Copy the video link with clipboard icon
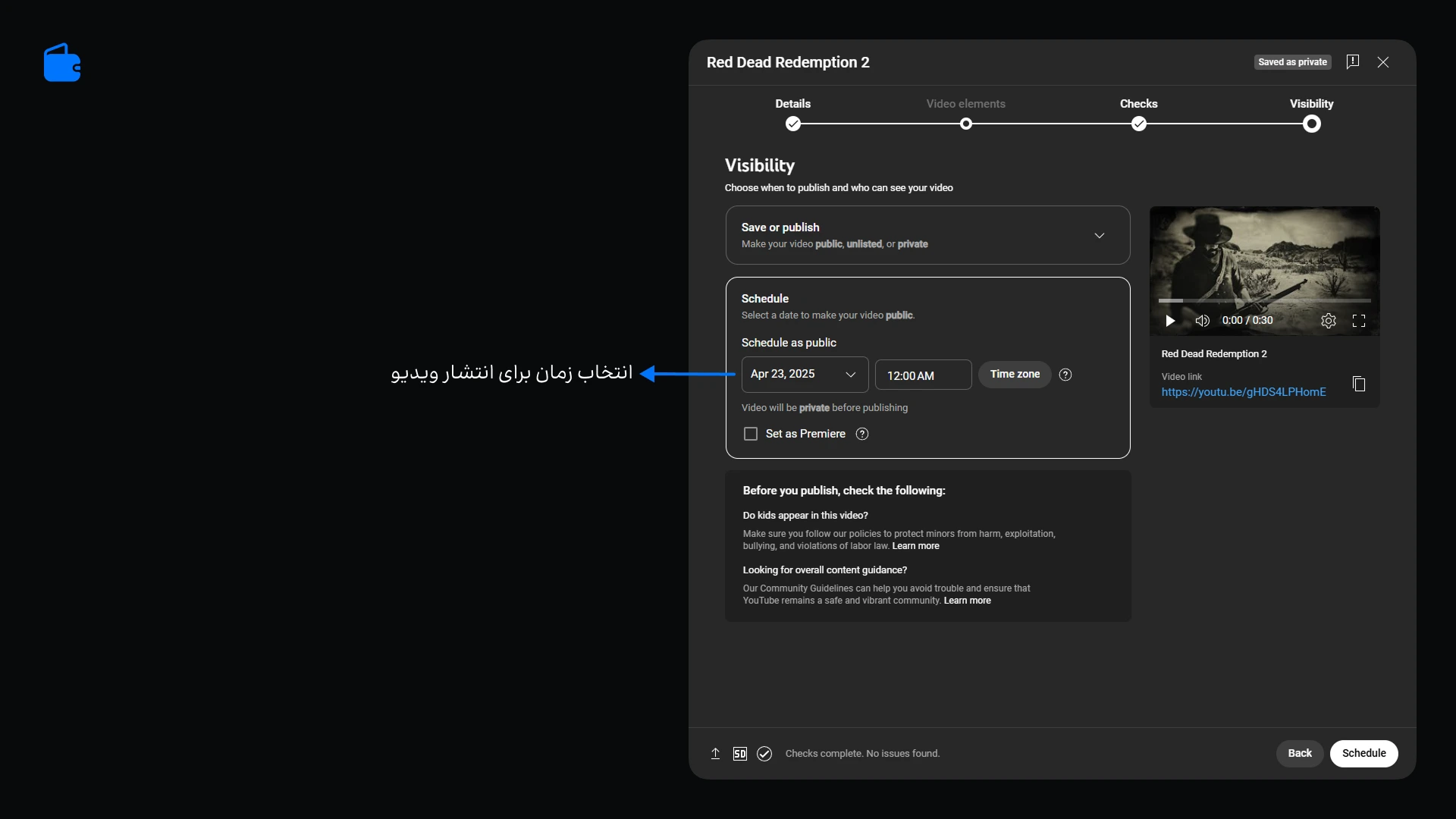The width and height of the screenshot is (1456, 819). pos(1359,384)
